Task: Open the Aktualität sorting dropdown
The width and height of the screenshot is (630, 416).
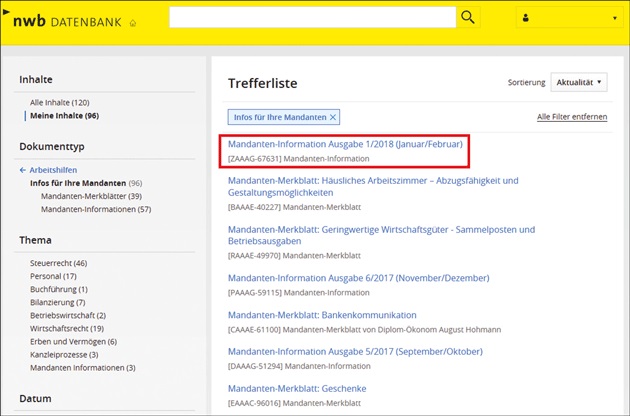Action: coord(578,82)
